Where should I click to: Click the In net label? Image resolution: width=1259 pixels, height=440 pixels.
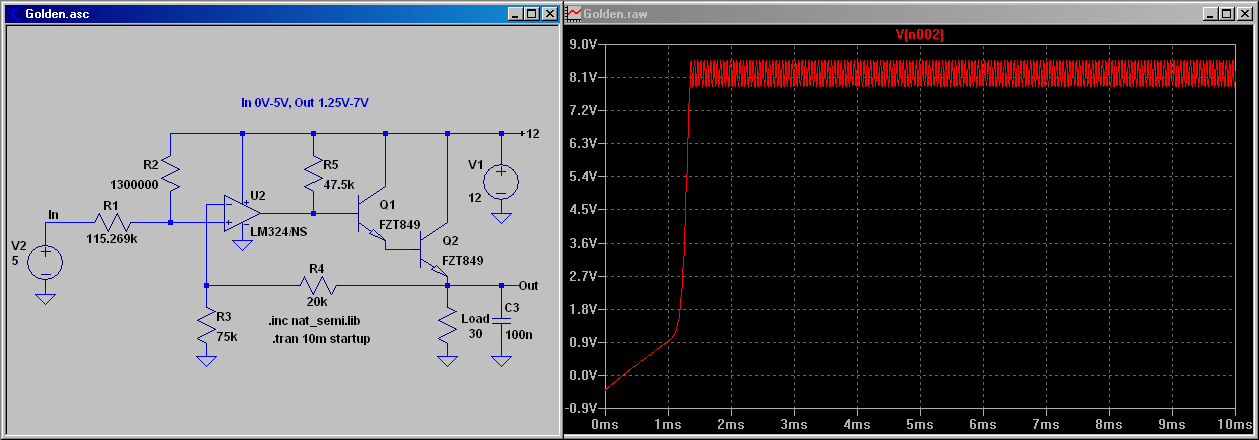click(x=53, y=214)
